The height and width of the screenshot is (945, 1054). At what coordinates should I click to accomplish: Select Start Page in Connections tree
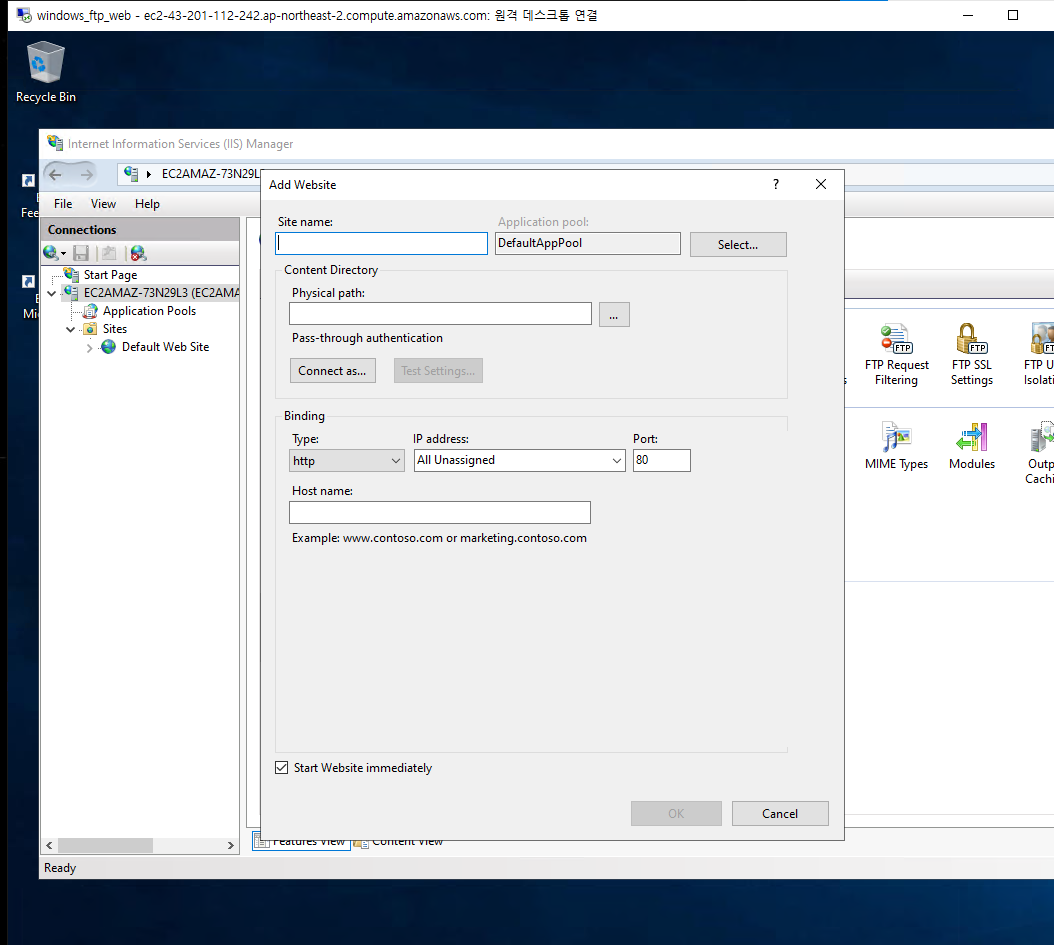click(x=110, y=275)
